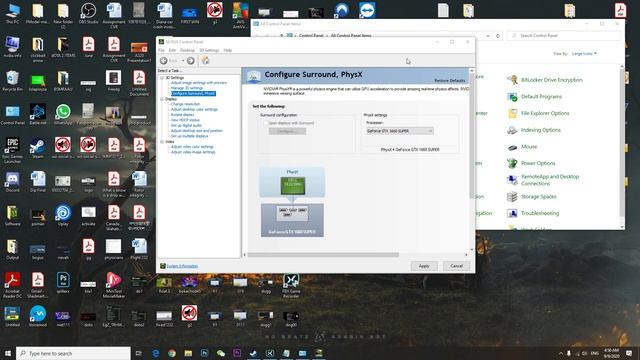Open the 3D Settings menu
Viewport: 640px width, 360px height.
209,50
